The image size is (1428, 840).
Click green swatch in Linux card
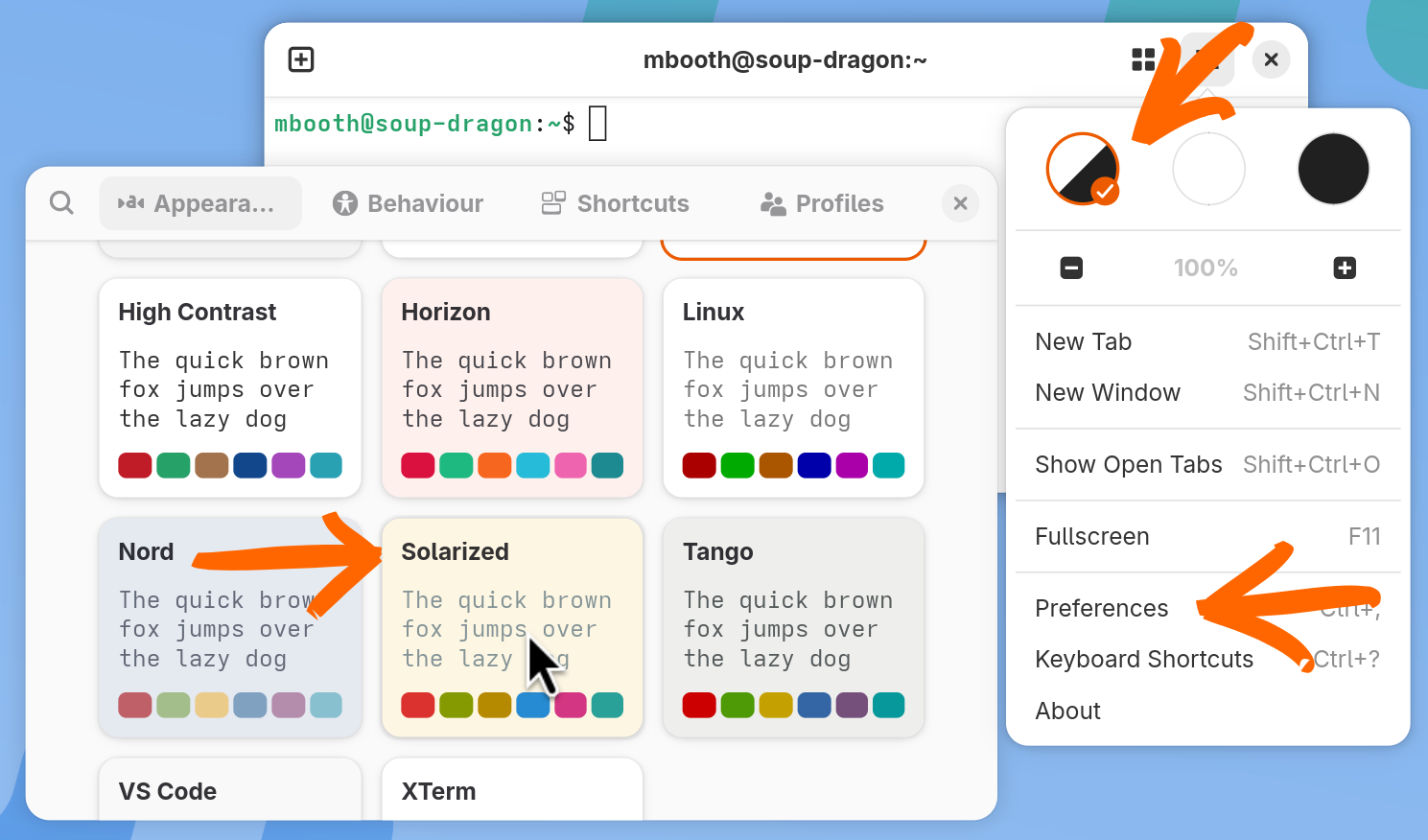click(x=737, y=465)
